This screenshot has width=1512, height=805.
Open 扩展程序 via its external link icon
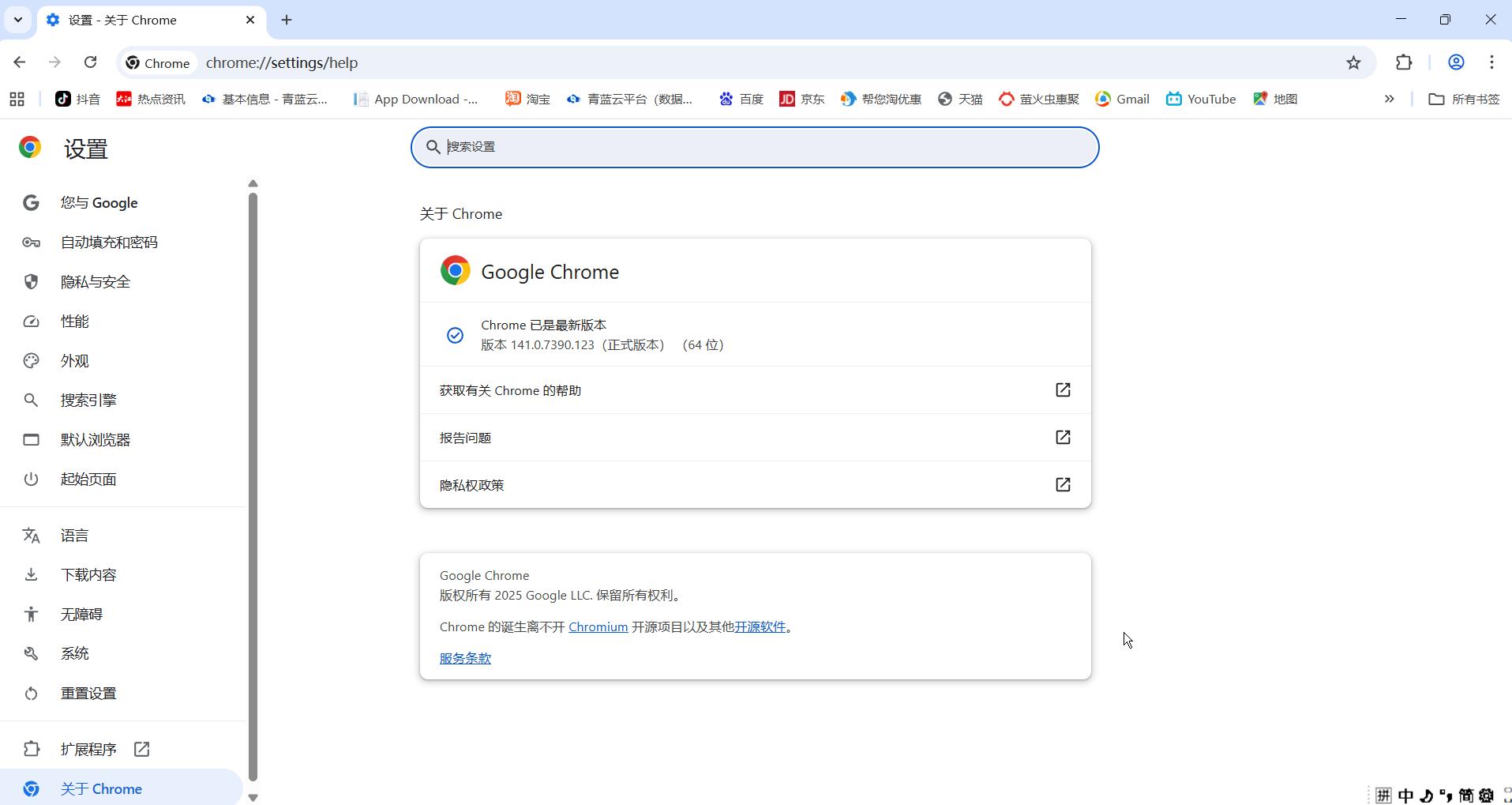(142, 749)
